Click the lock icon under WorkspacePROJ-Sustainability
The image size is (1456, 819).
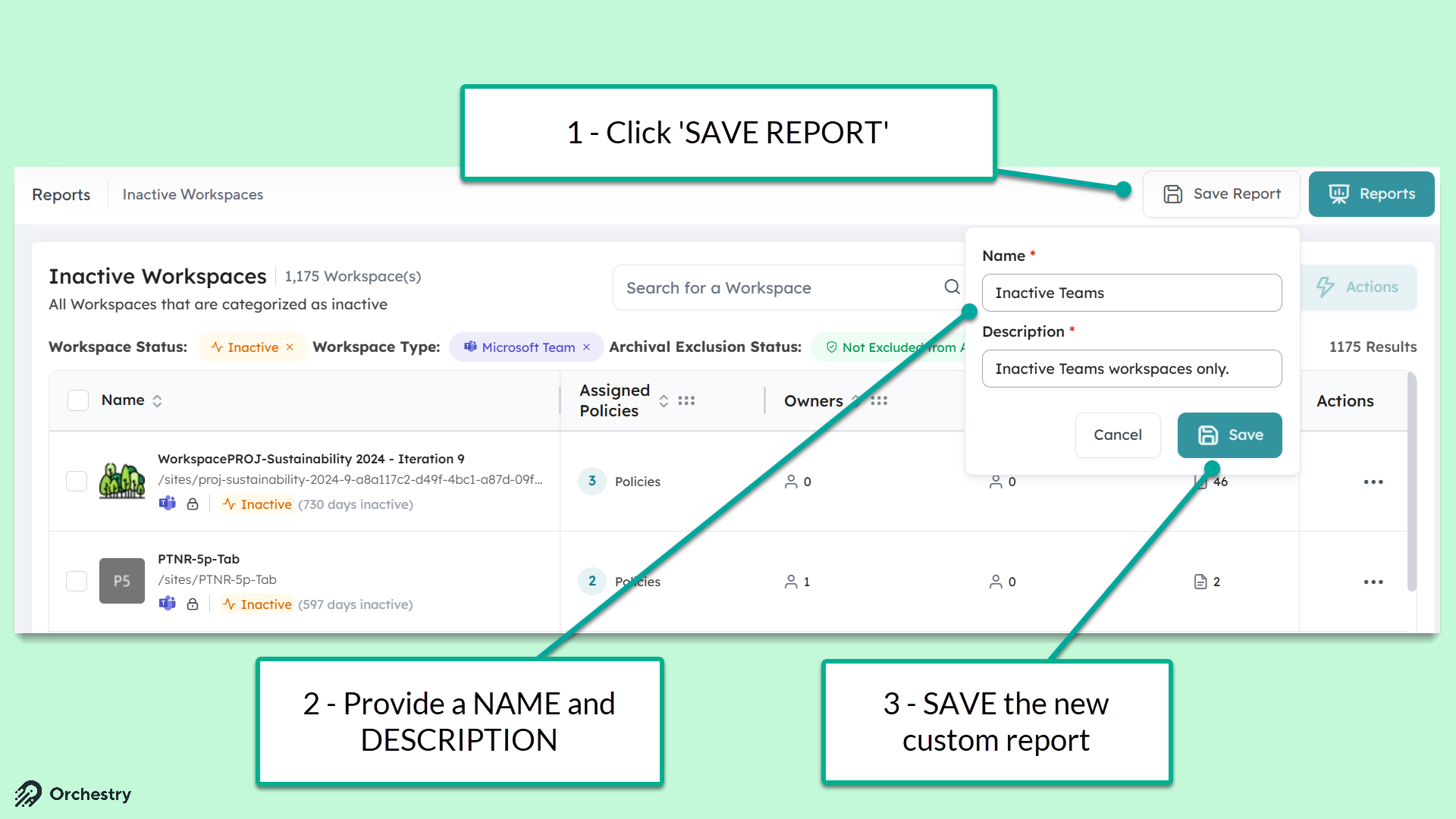pos(193,504)
